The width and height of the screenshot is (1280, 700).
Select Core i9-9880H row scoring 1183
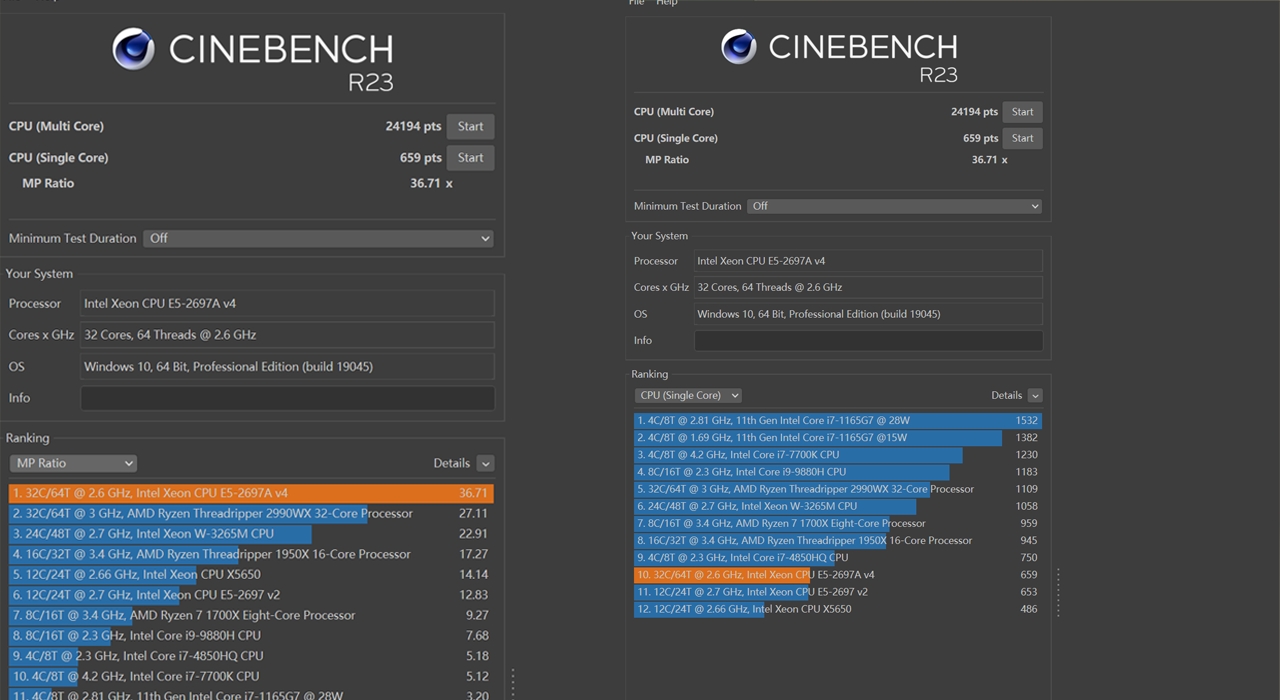pos(838,472)
